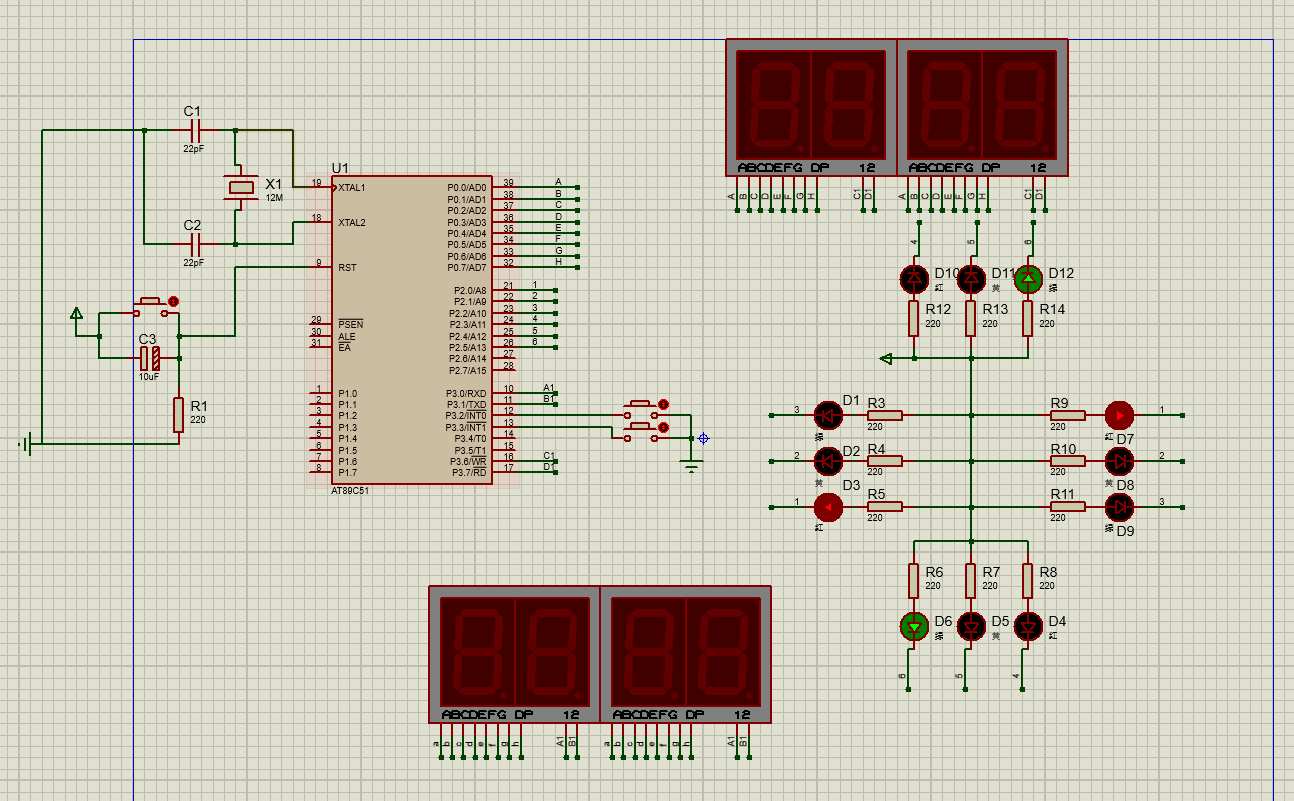Select the LED next to R10

click(1120, 461)
